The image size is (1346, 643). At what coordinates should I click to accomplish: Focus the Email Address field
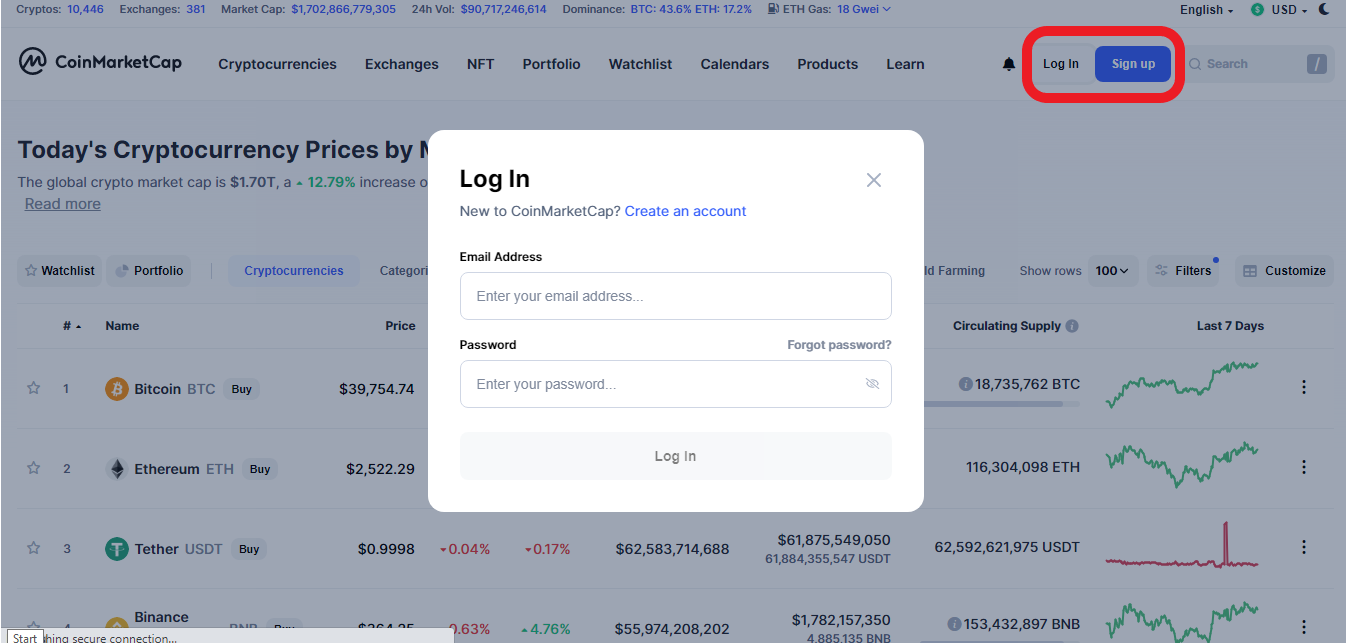click(675, 296)
